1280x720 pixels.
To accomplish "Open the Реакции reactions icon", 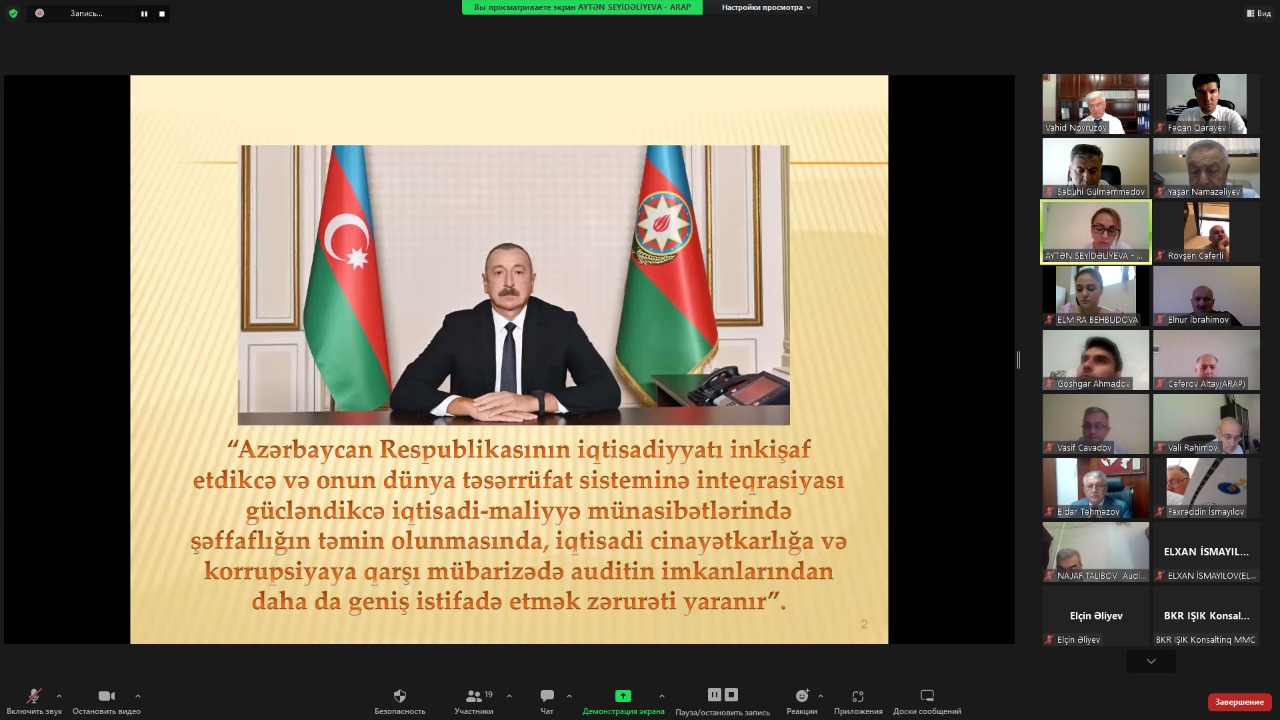I will click(801, 696).
